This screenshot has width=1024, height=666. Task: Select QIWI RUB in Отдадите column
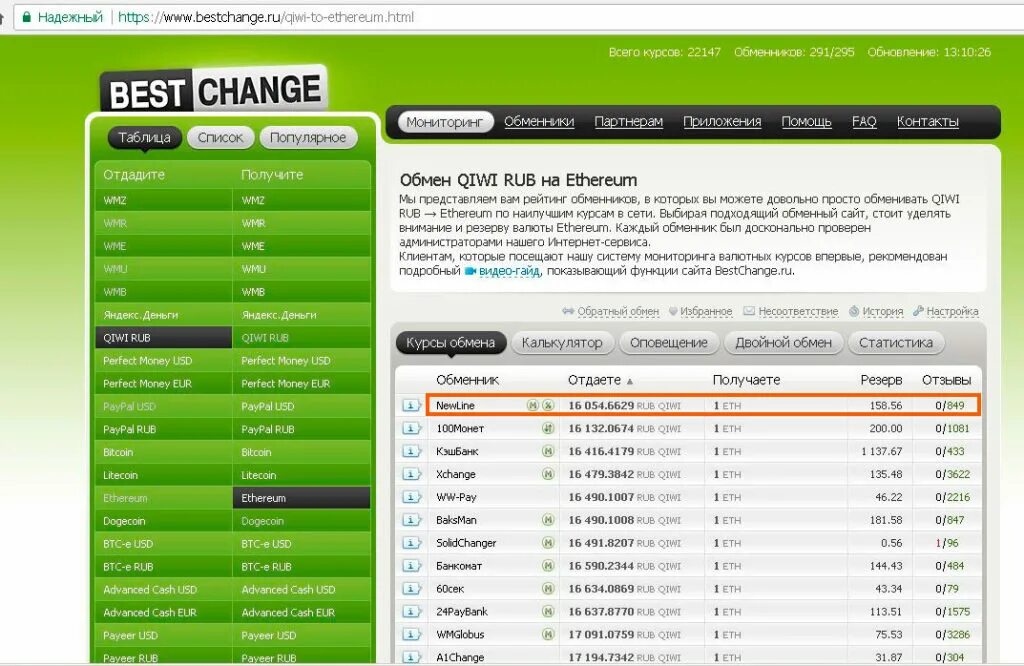pos(163,338)
